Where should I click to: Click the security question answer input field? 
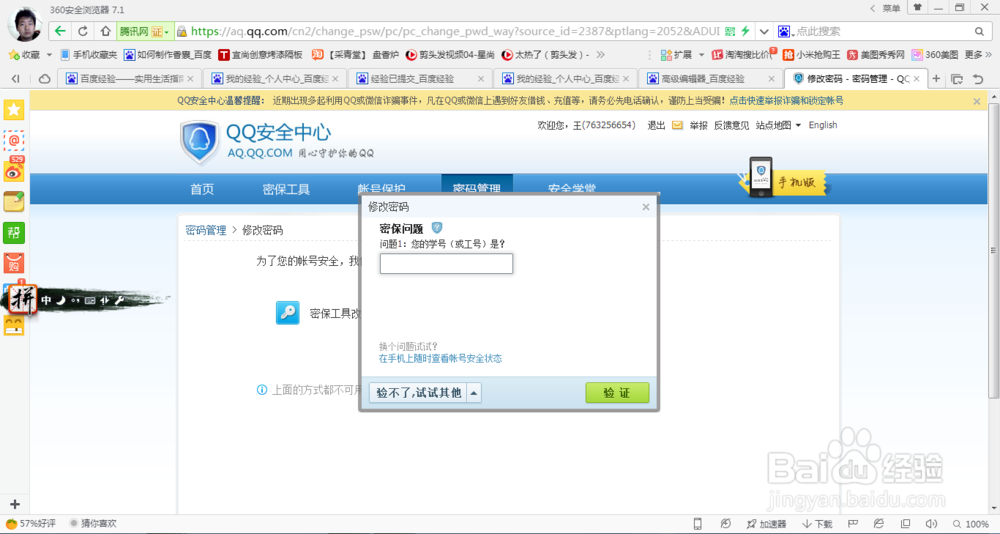coord(446,263)
